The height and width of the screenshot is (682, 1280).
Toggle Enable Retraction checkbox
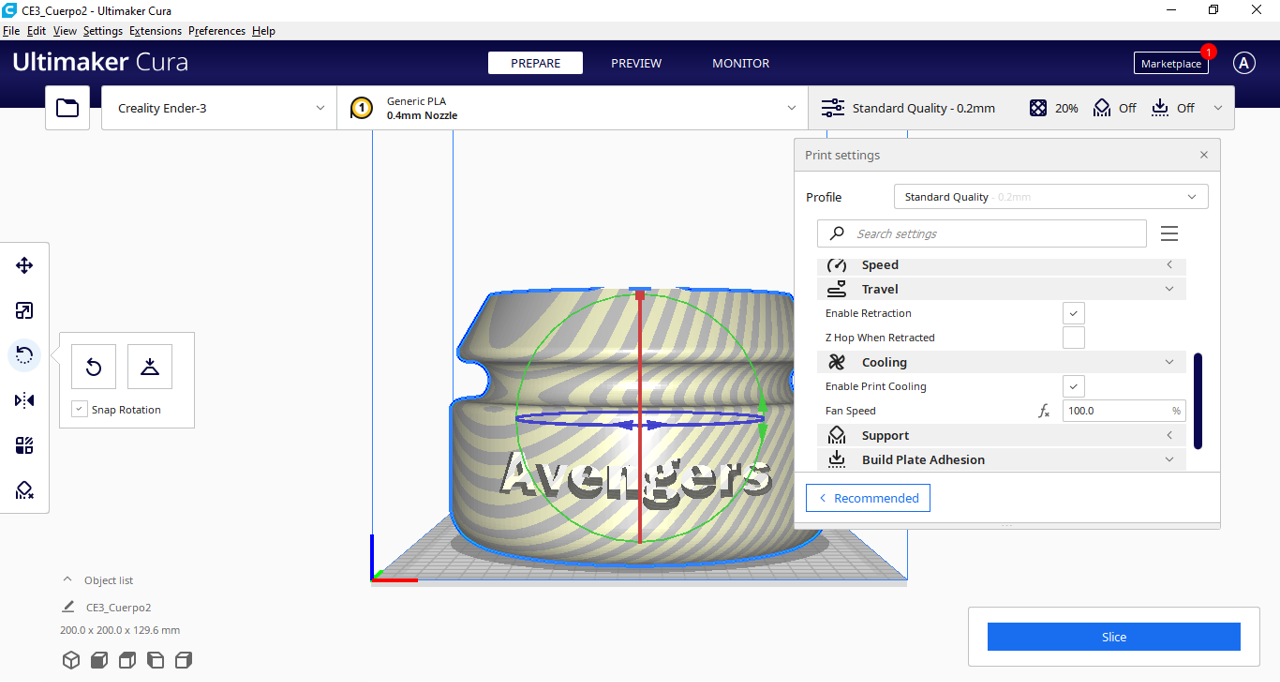coord(1073,313)
